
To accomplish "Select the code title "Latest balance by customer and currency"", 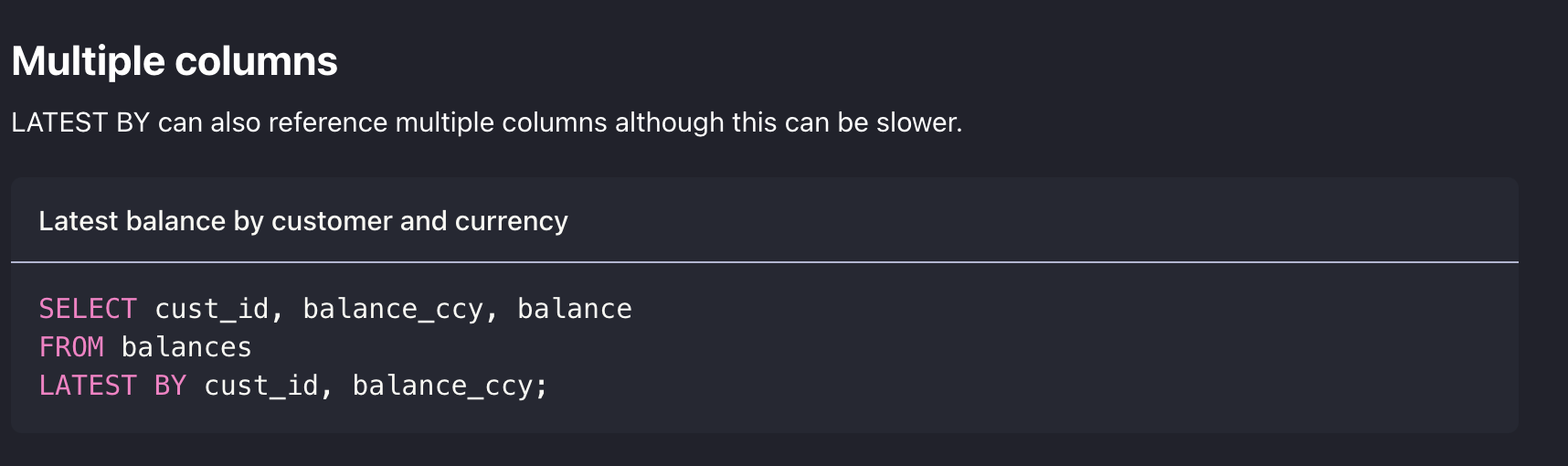I will [303, 221].
